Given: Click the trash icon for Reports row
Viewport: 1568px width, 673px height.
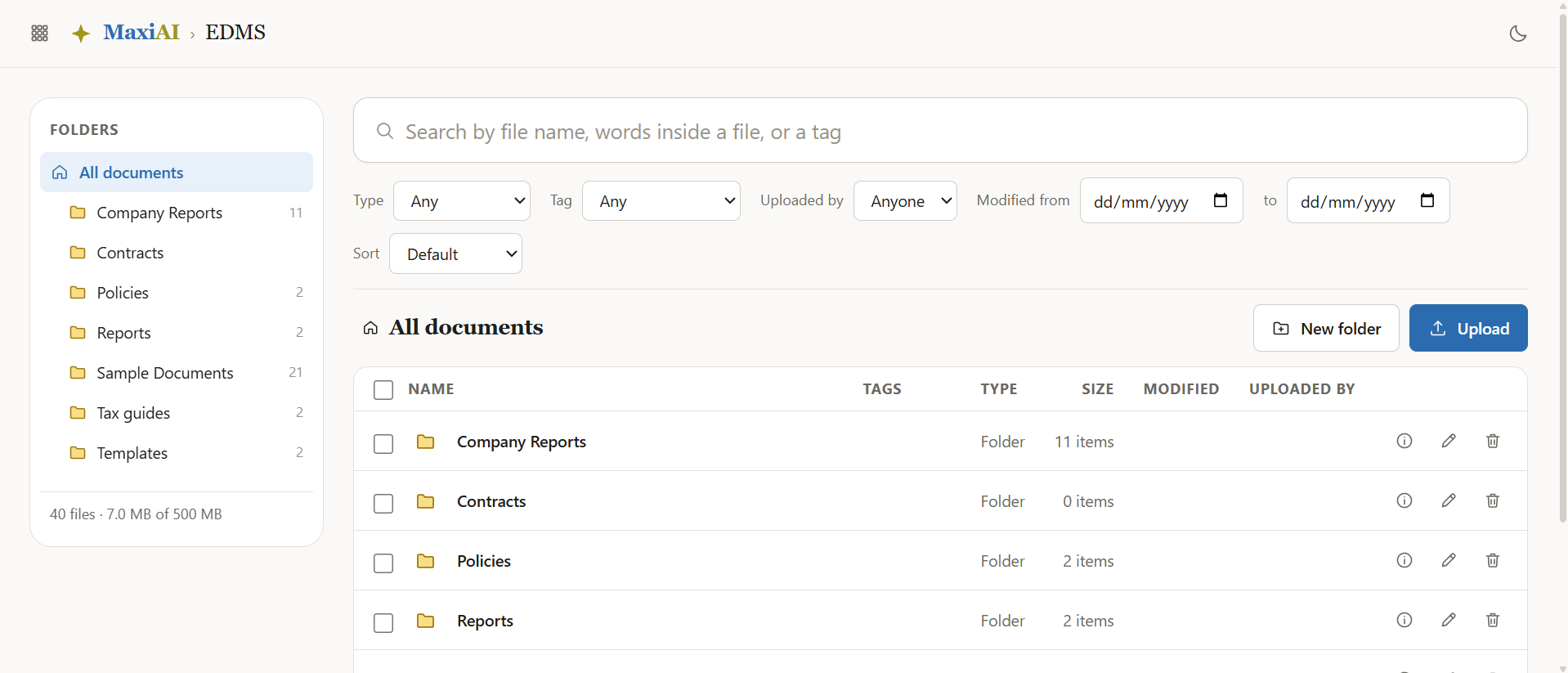Looking at the screenshot, I should (x=1492, y=620).
